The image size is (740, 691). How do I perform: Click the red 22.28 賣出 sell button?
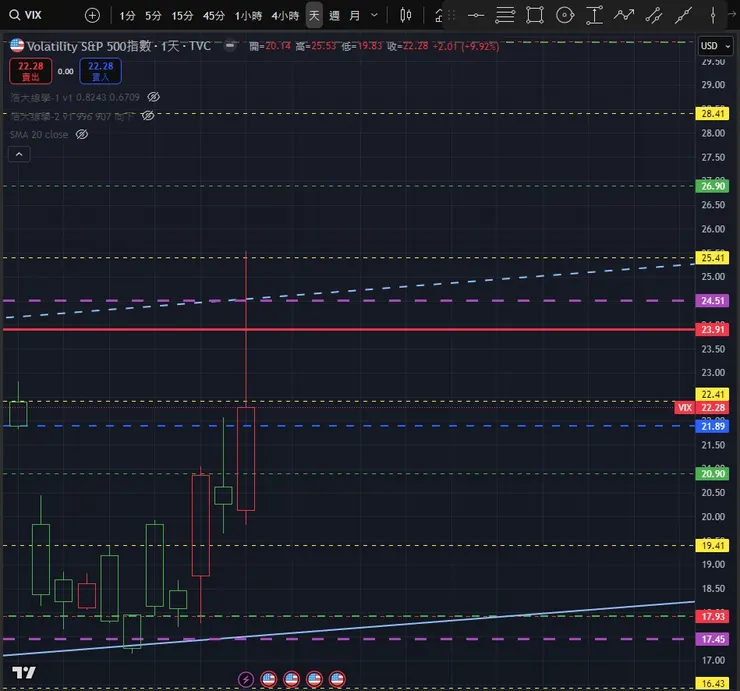tap(31, 71)
